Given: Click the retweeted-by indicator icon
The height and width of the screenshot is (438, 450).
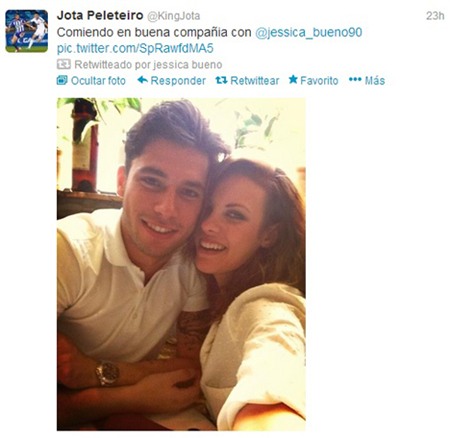Looking at the screenshot, I should tap(63, 64).
